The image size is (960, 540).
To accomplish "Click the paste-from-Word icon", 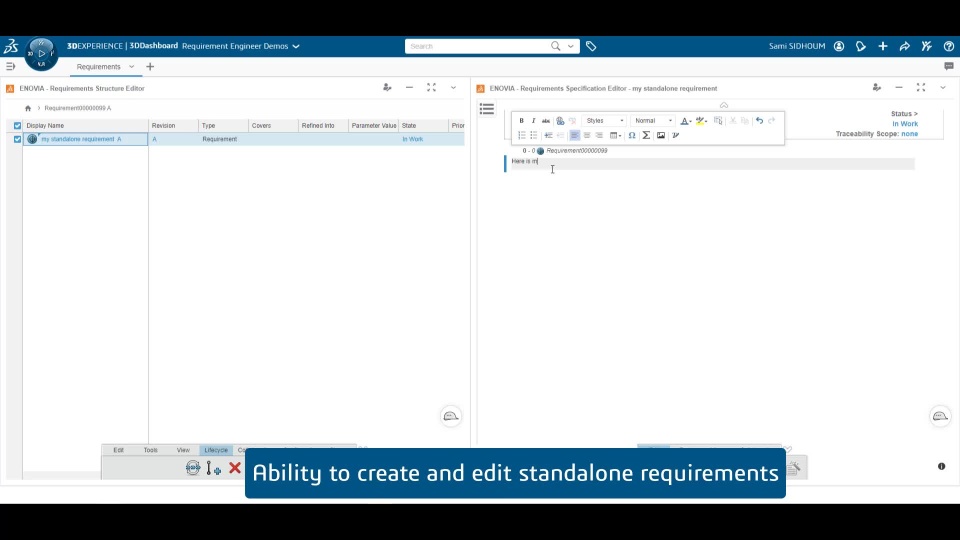I will point(718,121).
